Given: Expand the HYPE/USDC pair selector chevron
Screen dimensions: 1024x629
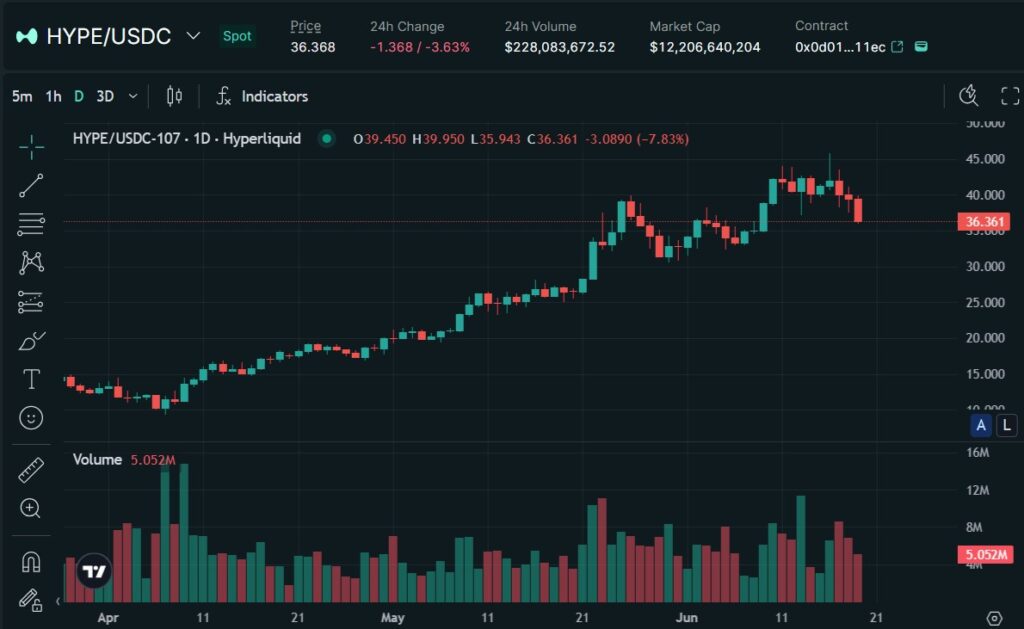Looking at the screenshot, I should (193, 35).
